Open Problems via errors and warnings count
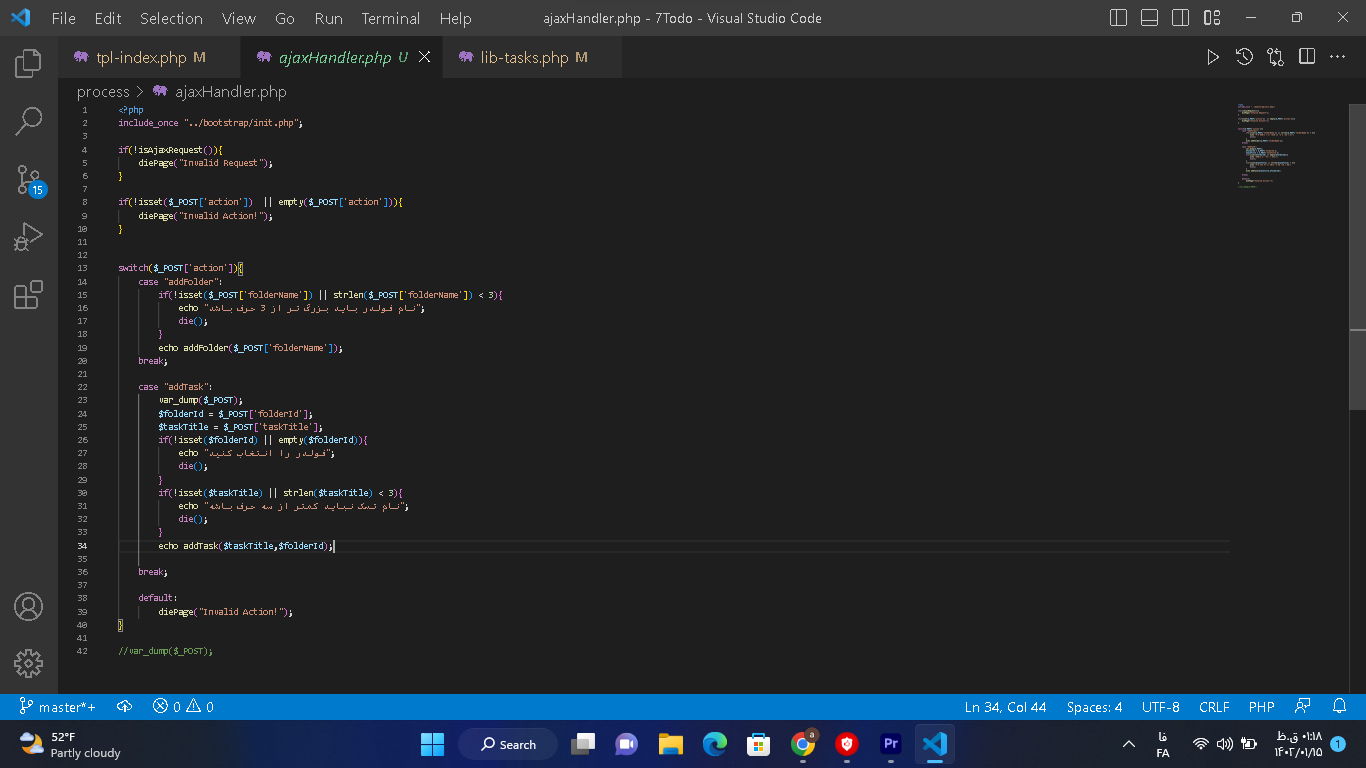1366x768 pixels. pos(183,707)
